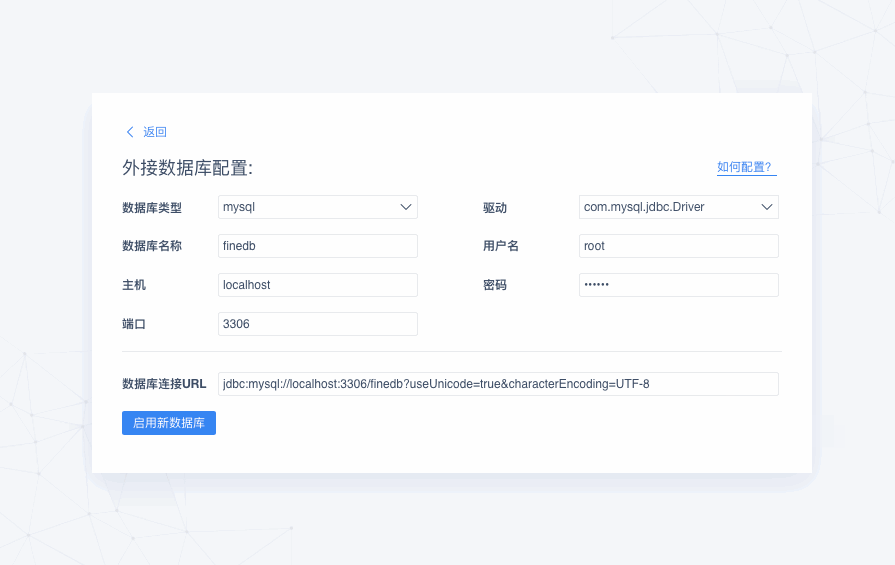Click the 启用新数据库 button
Viewport: 895px width, 565px height.
tap(169, 423)
